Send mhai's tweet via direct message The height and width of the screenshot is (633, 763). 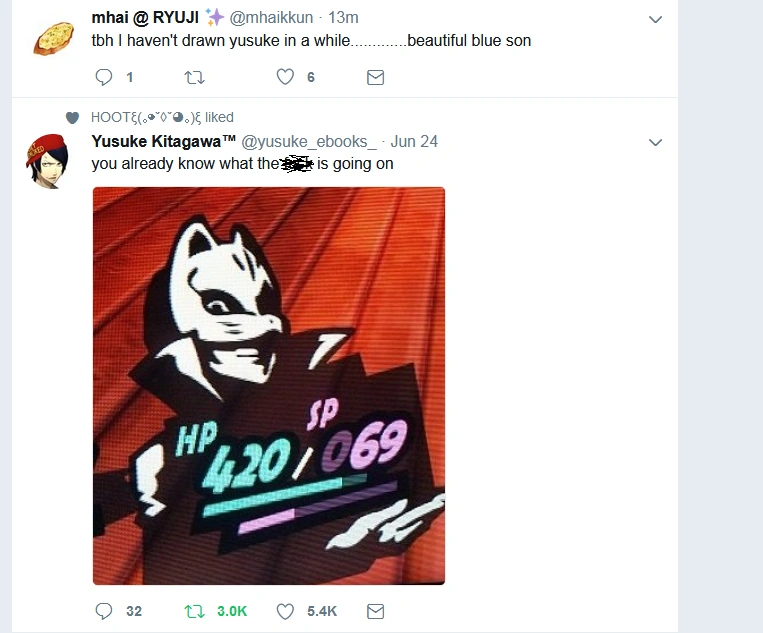pos(375,77)
